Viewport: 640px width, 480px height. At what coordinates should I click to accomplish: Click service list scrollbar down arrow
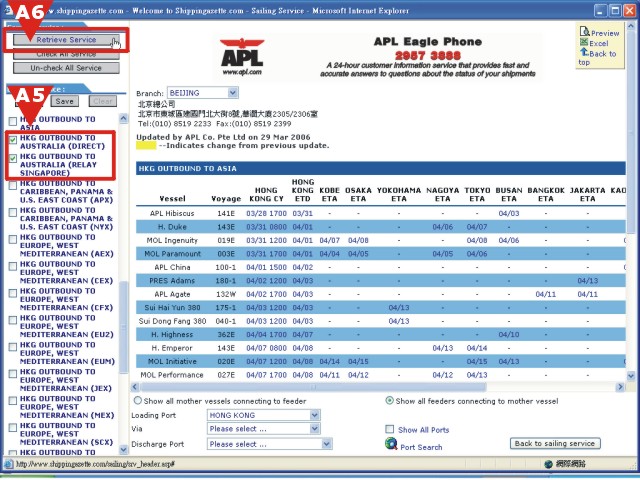(124, 449)
